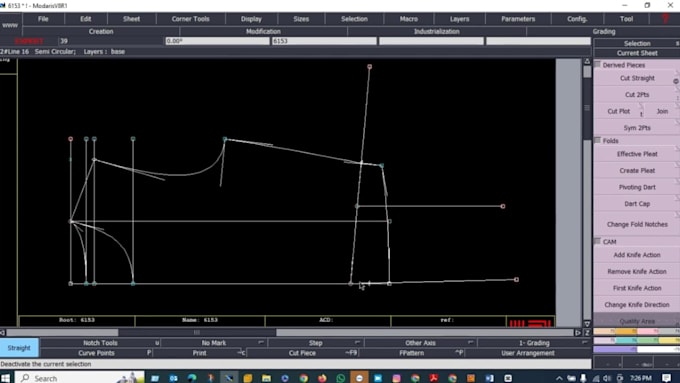Pick the purple swatch in the color palette
Image resolution: width=680 pixels, height=383 pixels.
(615, 349)
